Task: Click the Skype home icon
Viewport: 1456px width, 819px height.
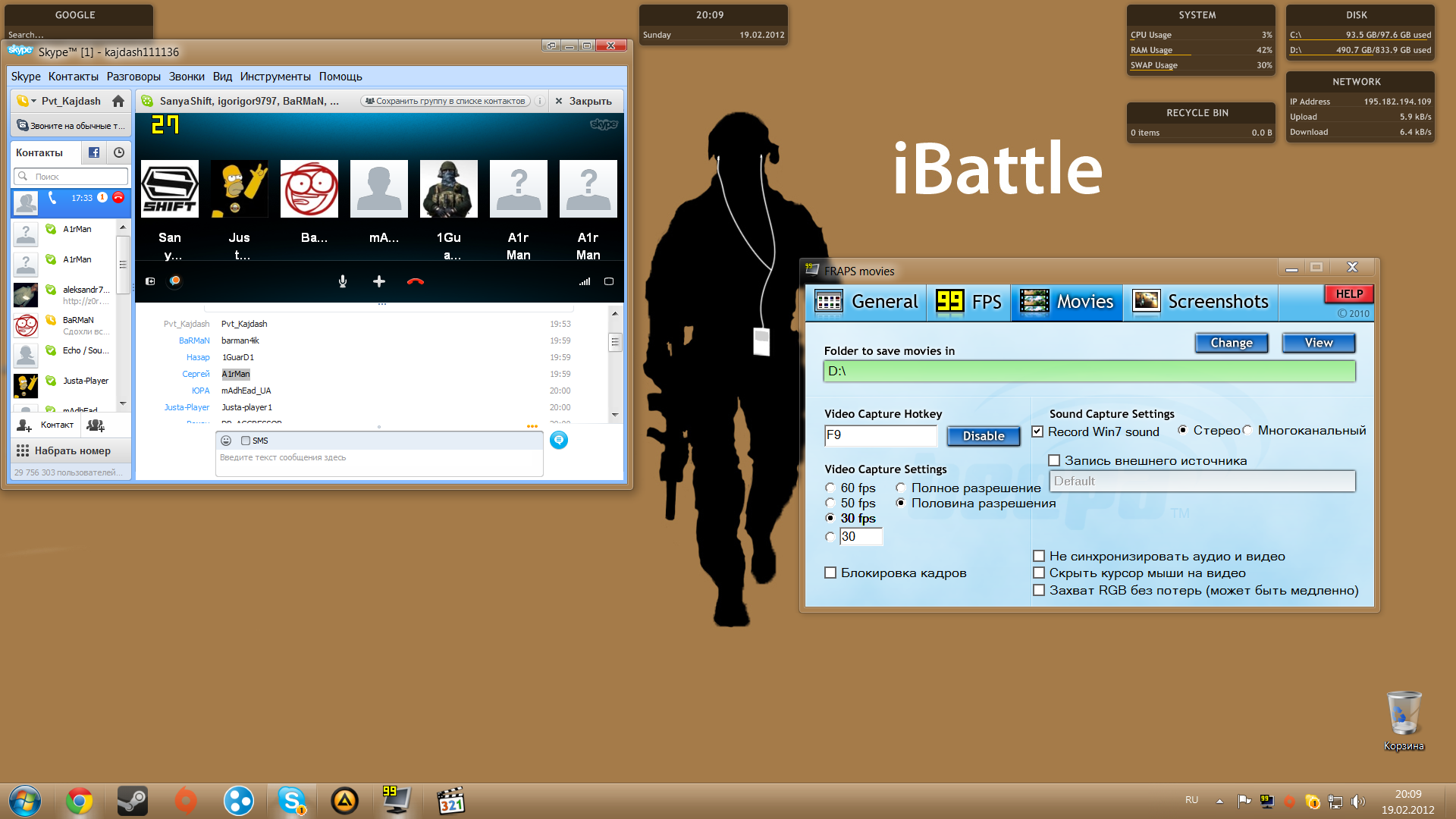Action: pos(118,101)
